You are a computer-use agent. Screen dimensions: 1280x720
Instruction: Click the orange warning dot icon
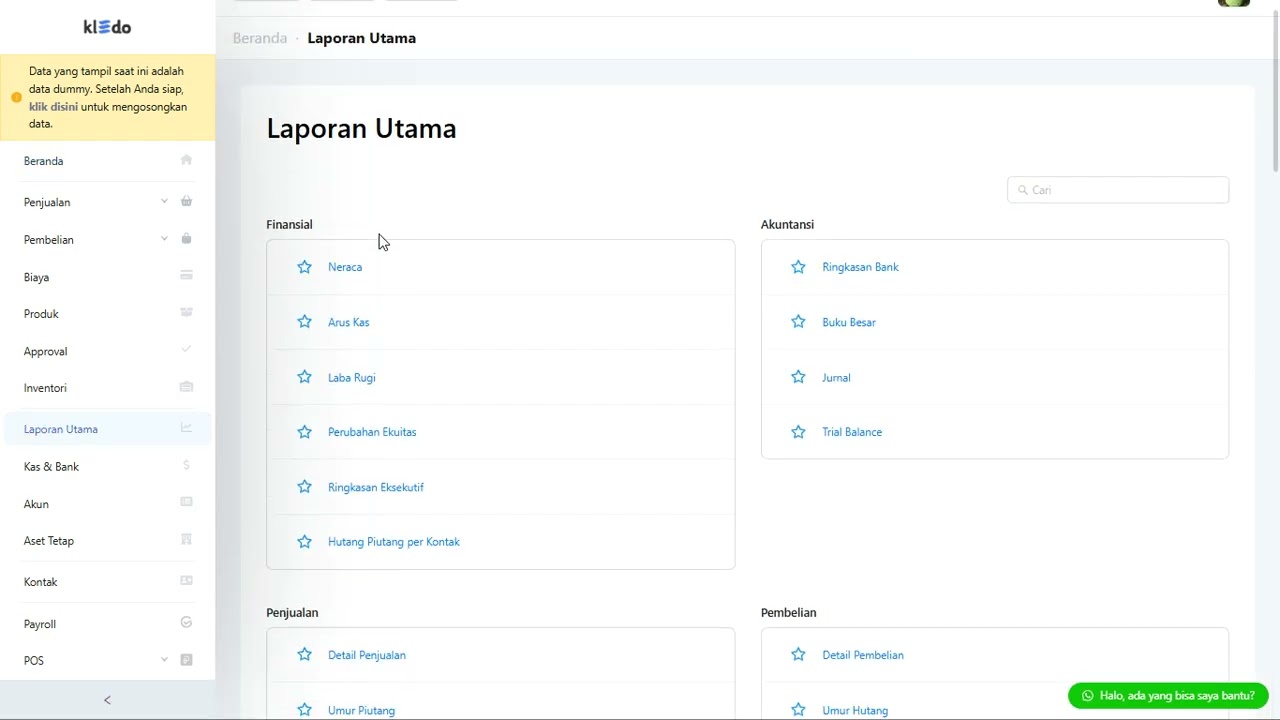[16, 98]
